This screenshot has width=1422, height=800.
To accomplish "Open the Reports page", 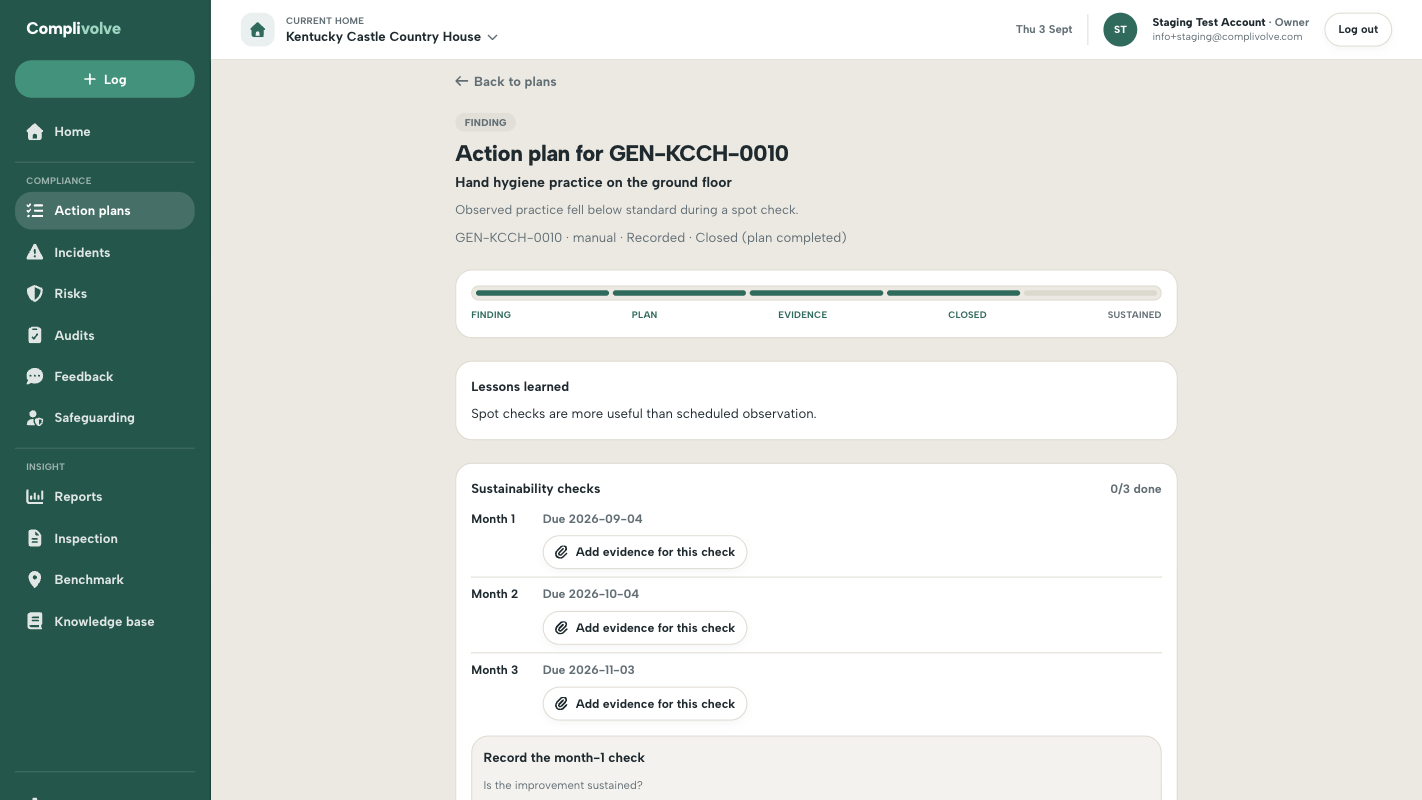I will [x=105, y=497].
